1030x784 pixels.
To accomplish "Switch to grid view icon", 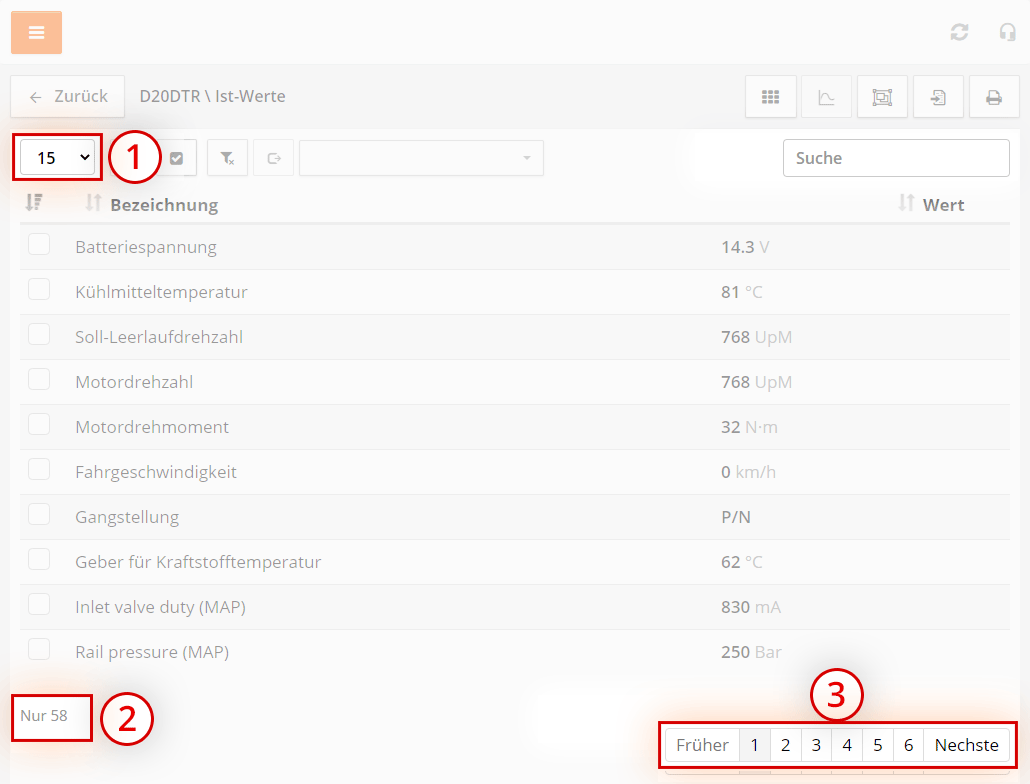I will pyautogui.click(x=770, y=97).
